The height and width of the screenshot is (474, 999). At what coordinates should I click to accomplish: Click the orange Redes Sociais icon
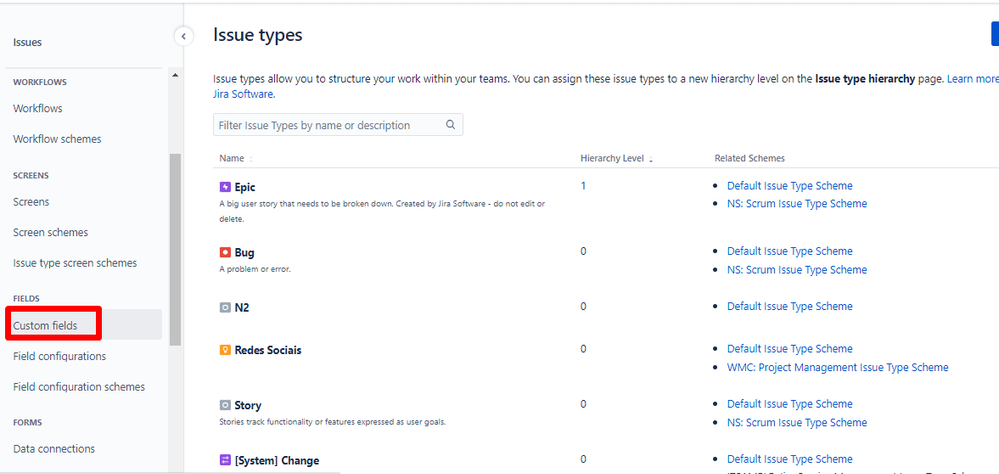pyautogui.click(x=225, y=351)
